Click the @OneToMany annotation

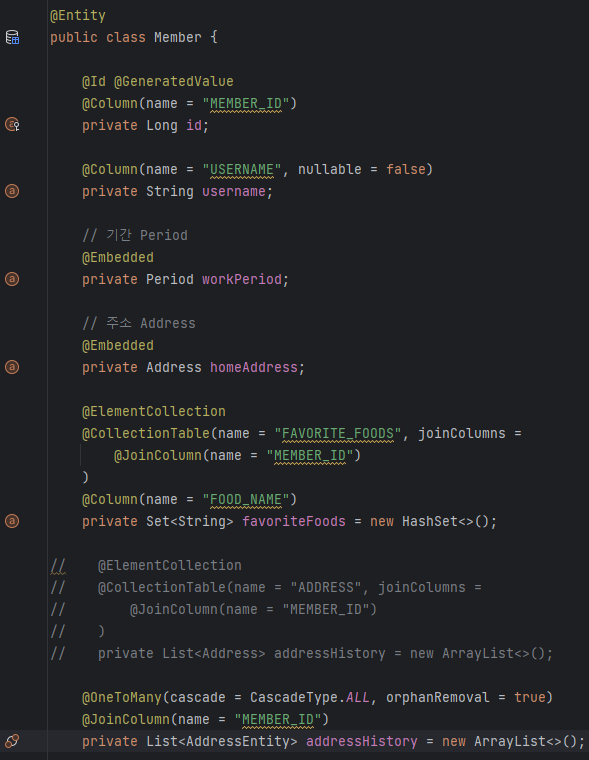[x=122, y=697]
